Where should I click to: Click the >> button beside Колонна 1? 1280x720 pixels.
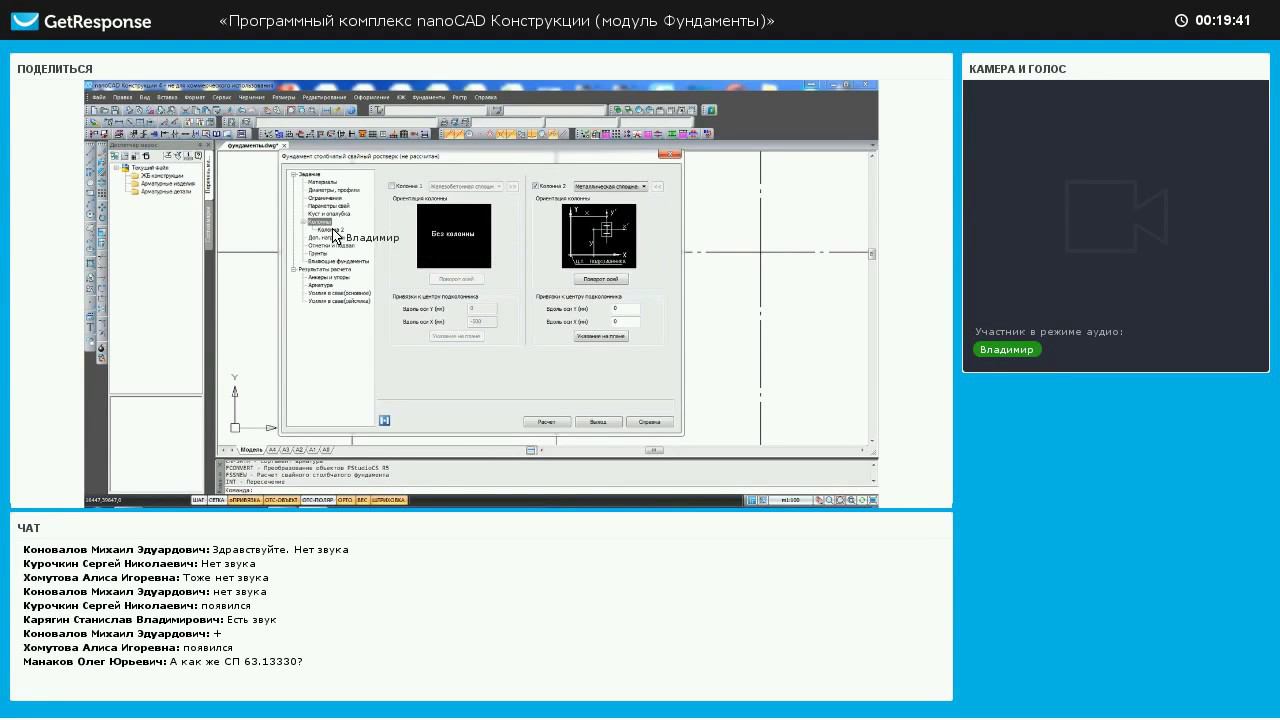pos(513,186)
